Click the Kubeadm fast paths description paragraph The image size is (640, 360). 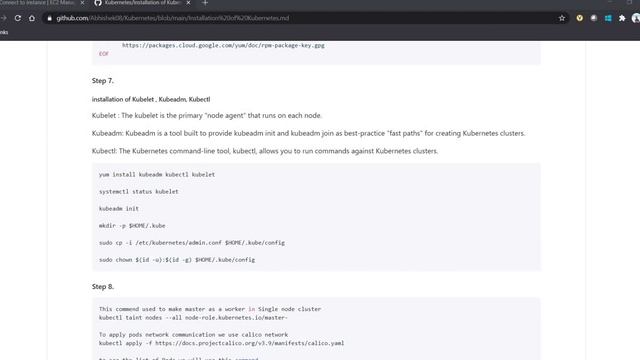click(x=308, y=133)
